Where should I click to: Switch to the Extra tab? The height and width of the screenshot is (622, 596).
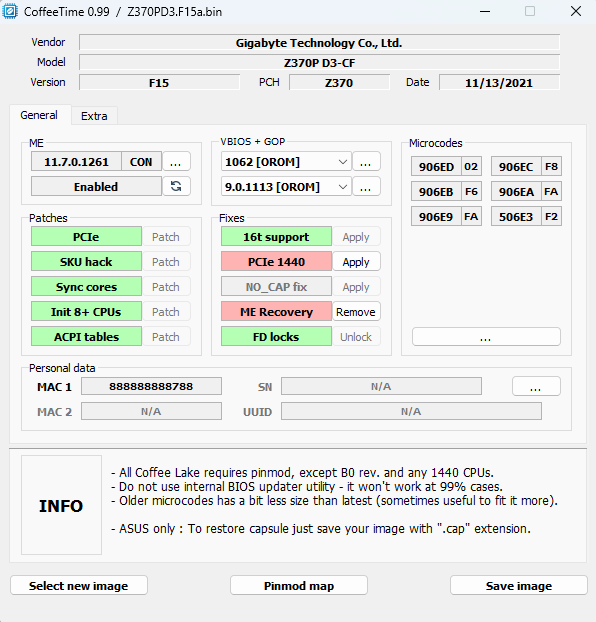click(x=94, y=116)
